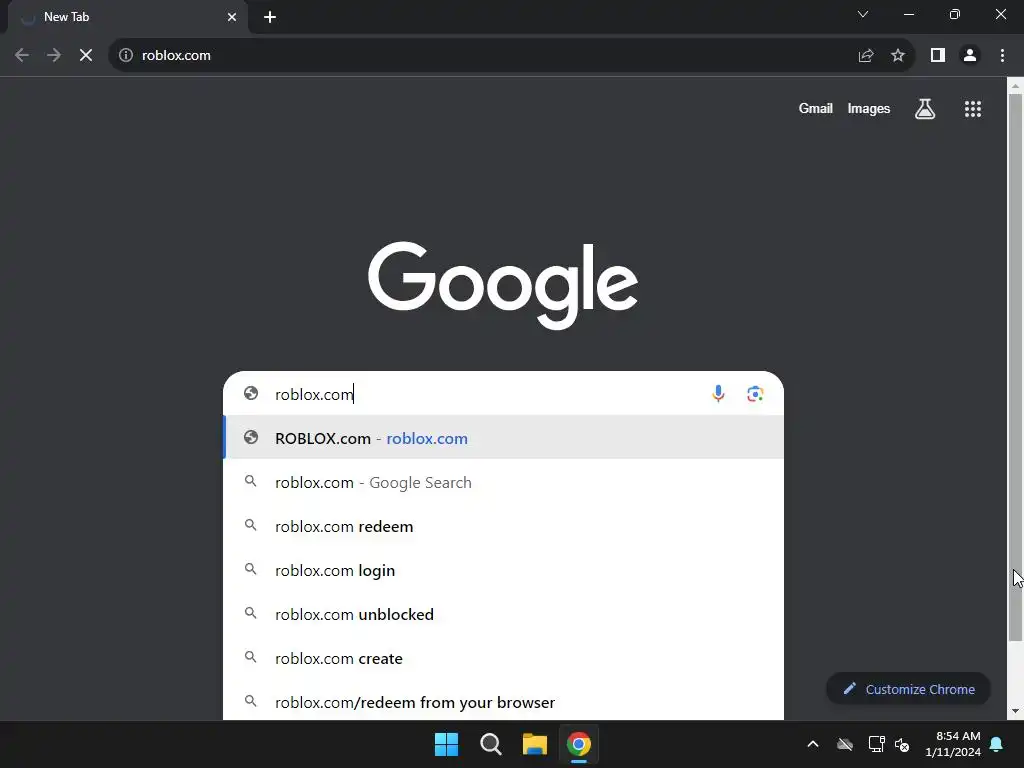Viewport: 1024px width, 768px height.
Task: Open the Chrome profile menu
Action: point(970,56)
